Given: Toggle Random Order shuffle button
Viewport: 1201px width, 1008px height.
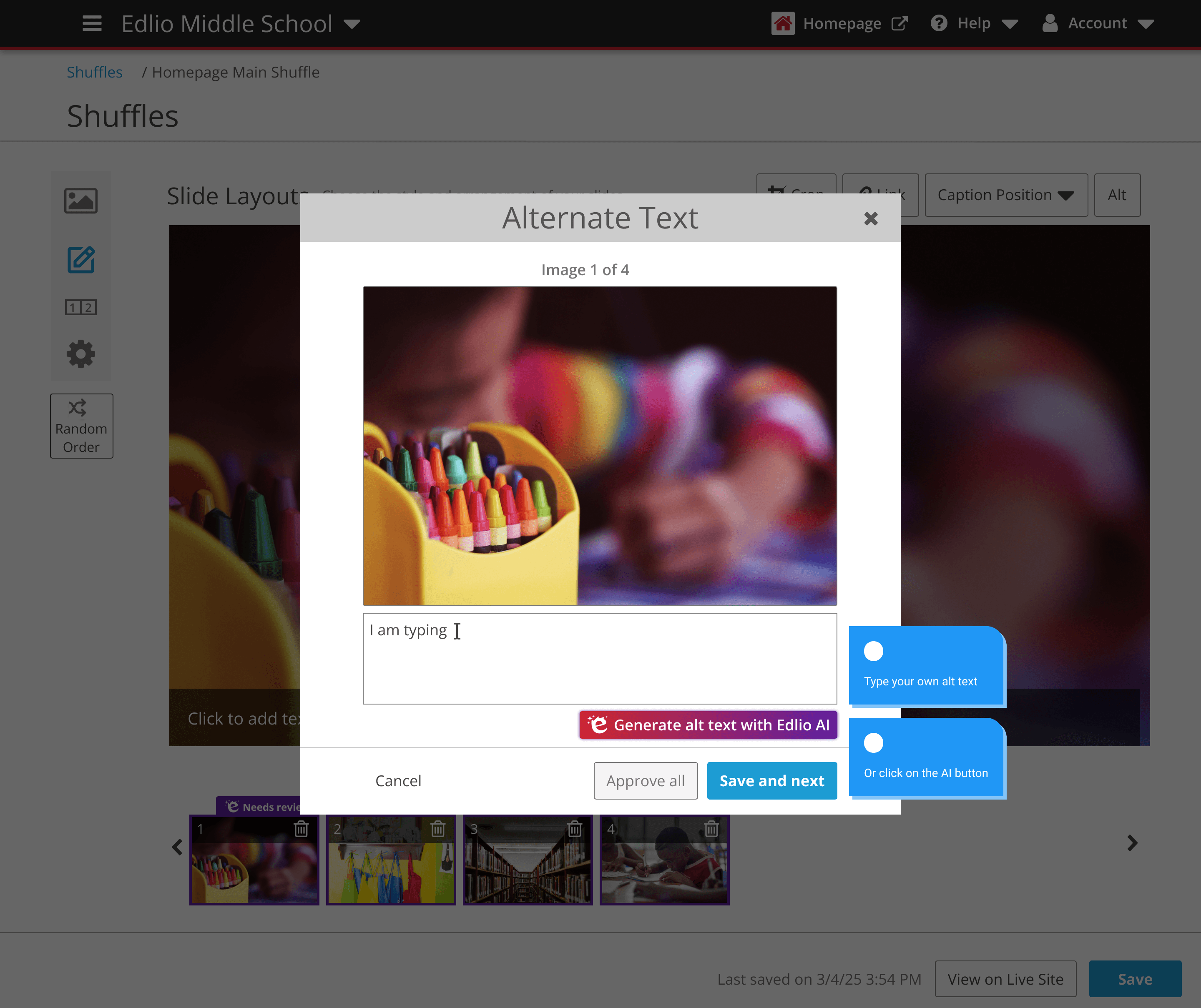Looking at the screenshot, I should click(81, 426).
